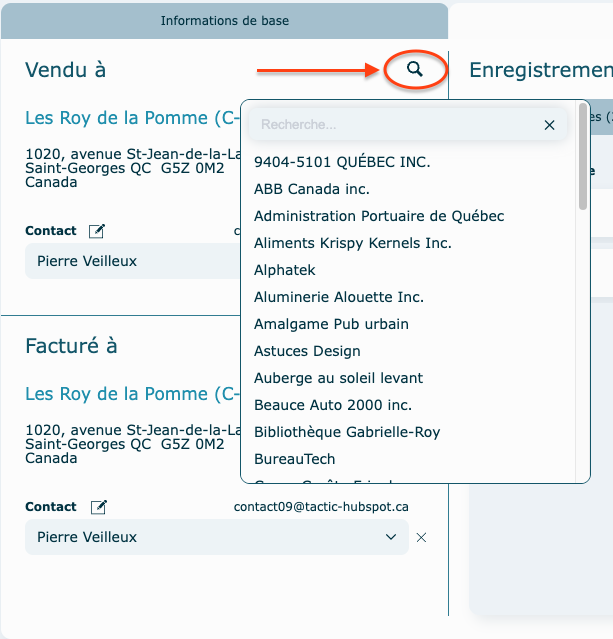Select Administration Portuaire de Québec

coord(379,216)
